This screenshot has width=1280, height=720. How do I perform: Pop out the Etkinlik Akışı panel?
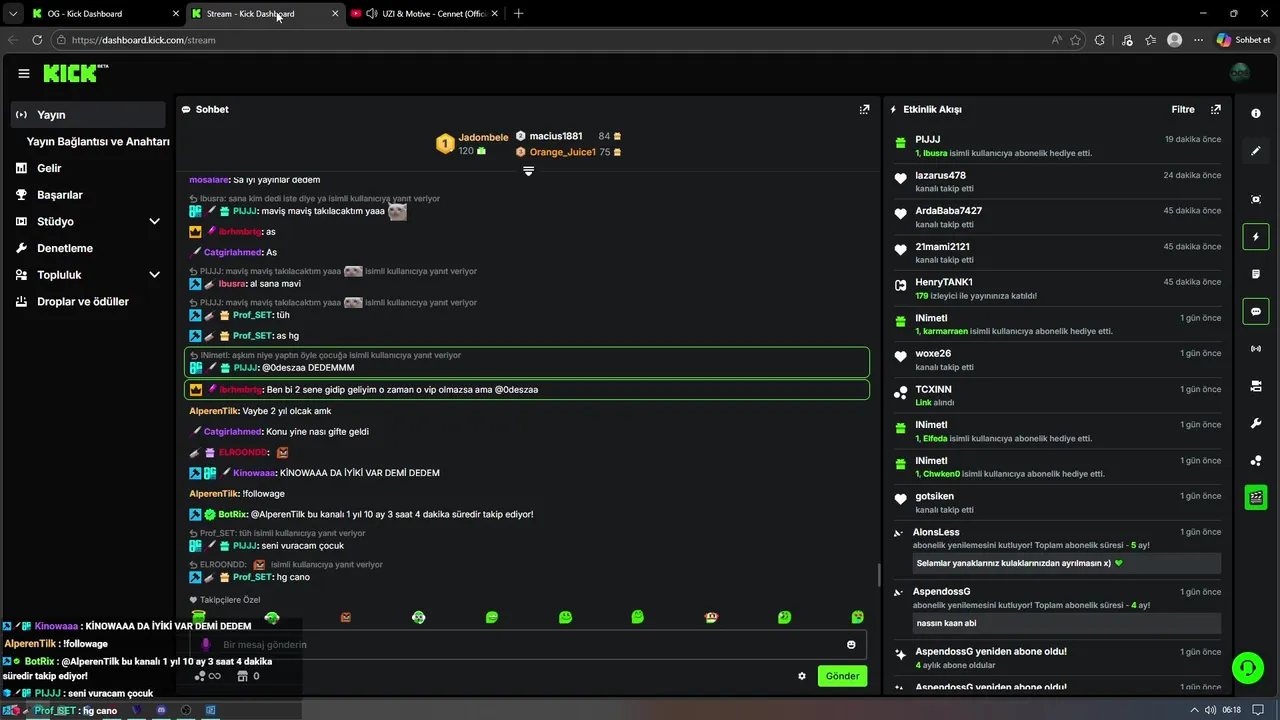(1216, 110)
